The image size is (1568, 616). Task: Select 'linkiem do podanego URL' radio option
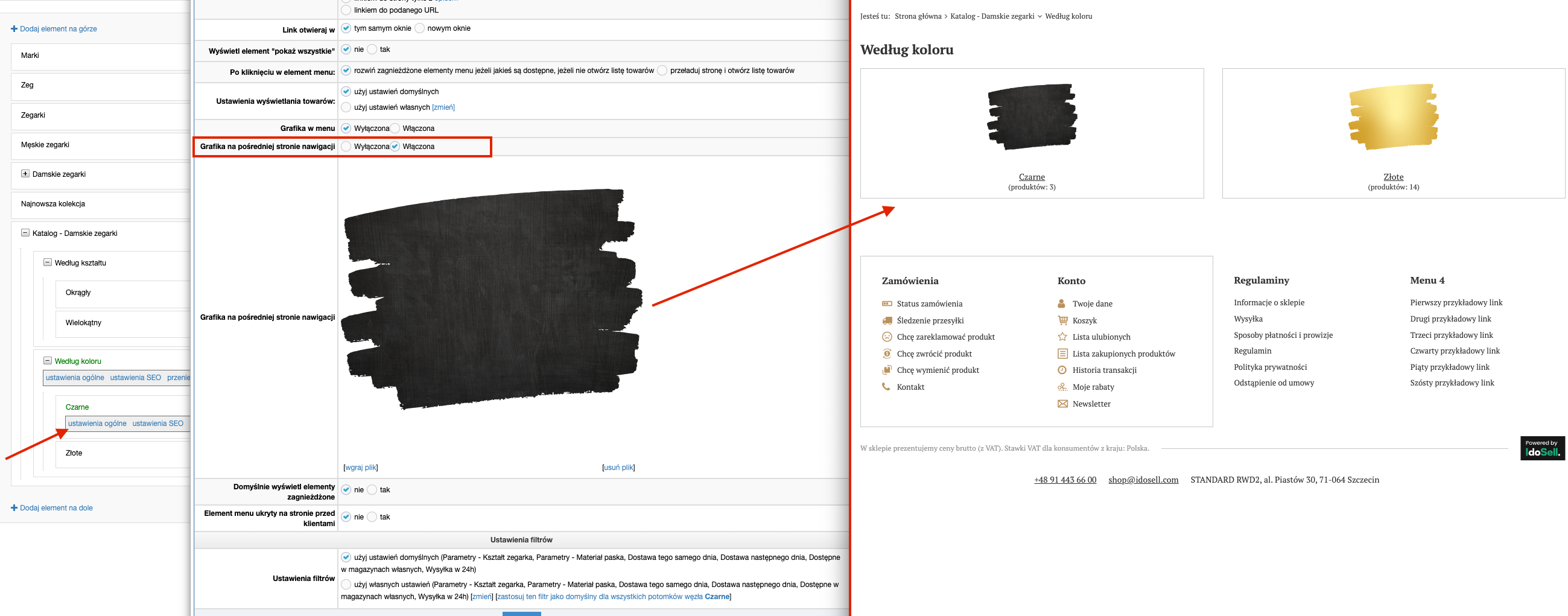click(346, 10)
